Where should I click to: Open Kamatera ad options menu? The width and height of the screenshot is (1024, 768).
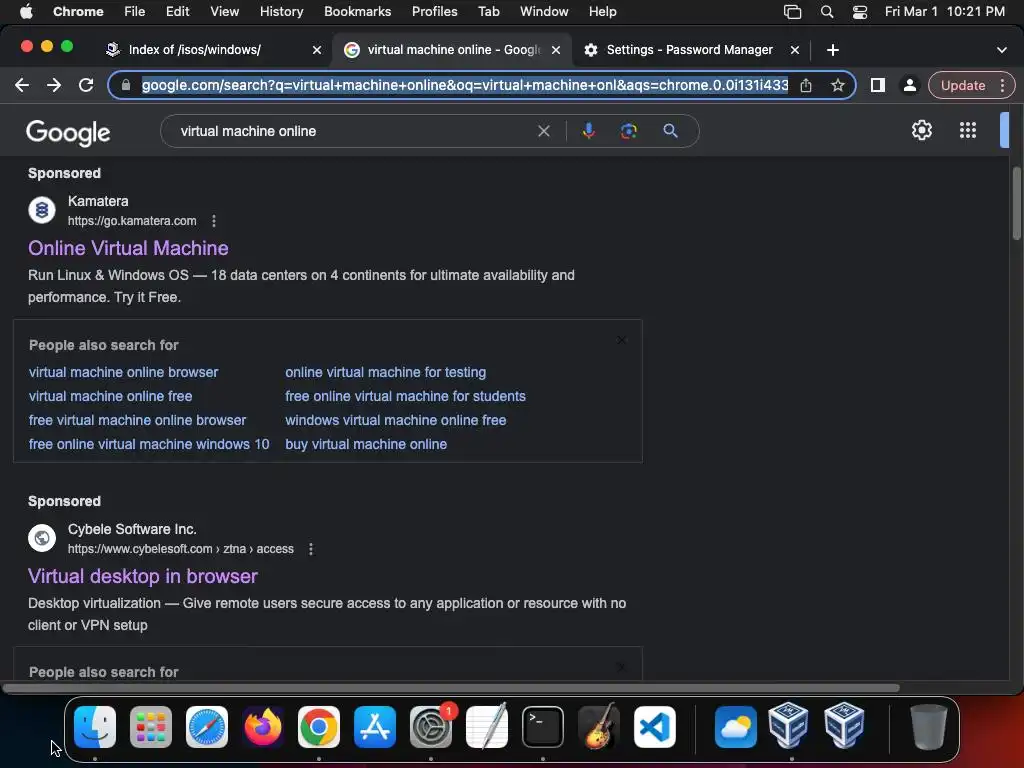pyautogui.click(x=214, y=221)
